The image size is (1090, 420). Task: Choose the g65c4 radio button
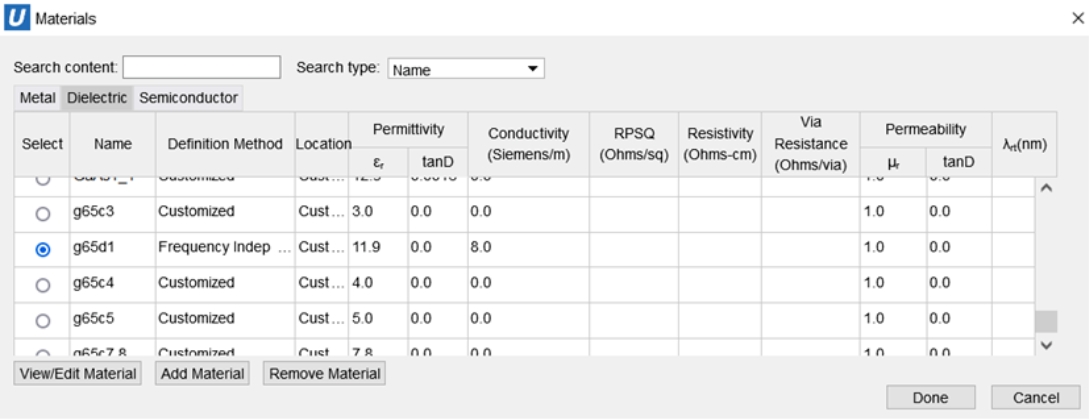coord(43,285)
